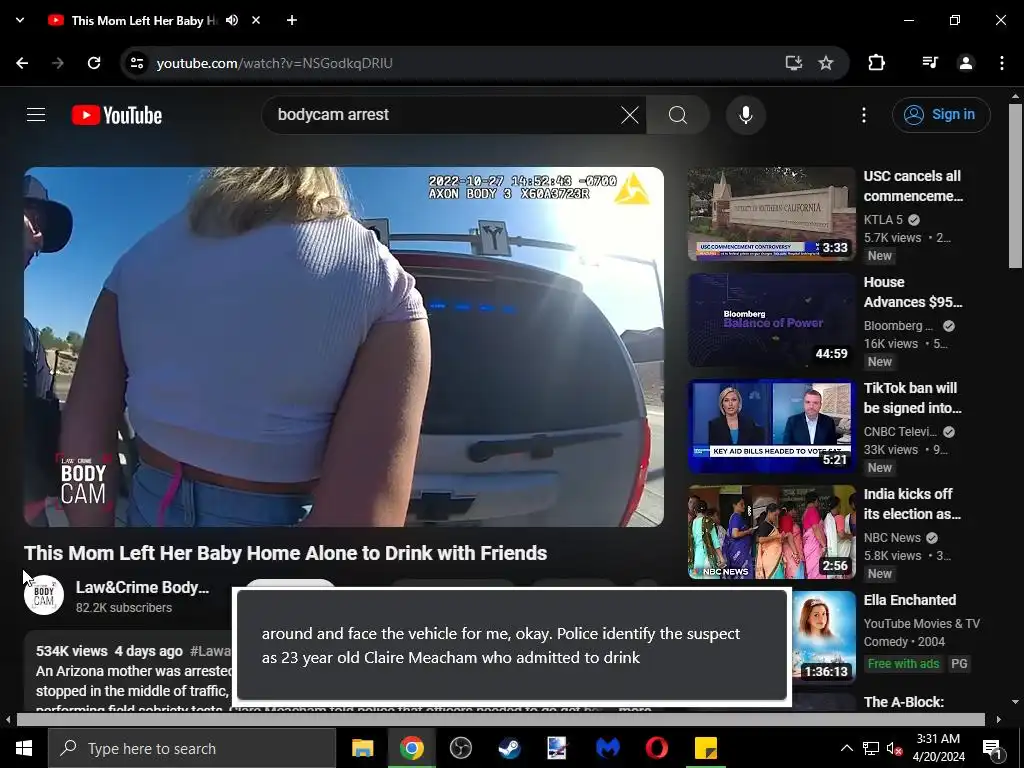The image size is (1024, 768).
Task: Install app icon in address bar
Action: (x=793, y=63)
